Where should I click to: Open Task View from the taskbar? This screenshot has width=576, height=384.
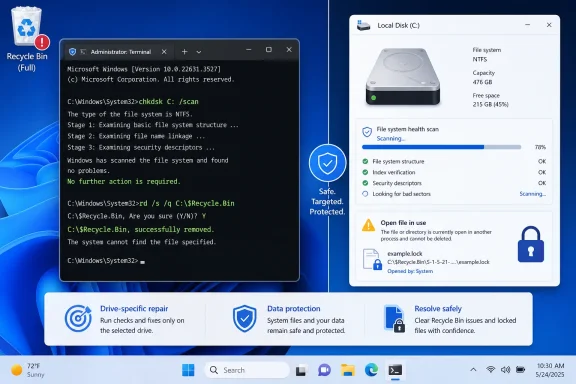(x=301, y=370)
